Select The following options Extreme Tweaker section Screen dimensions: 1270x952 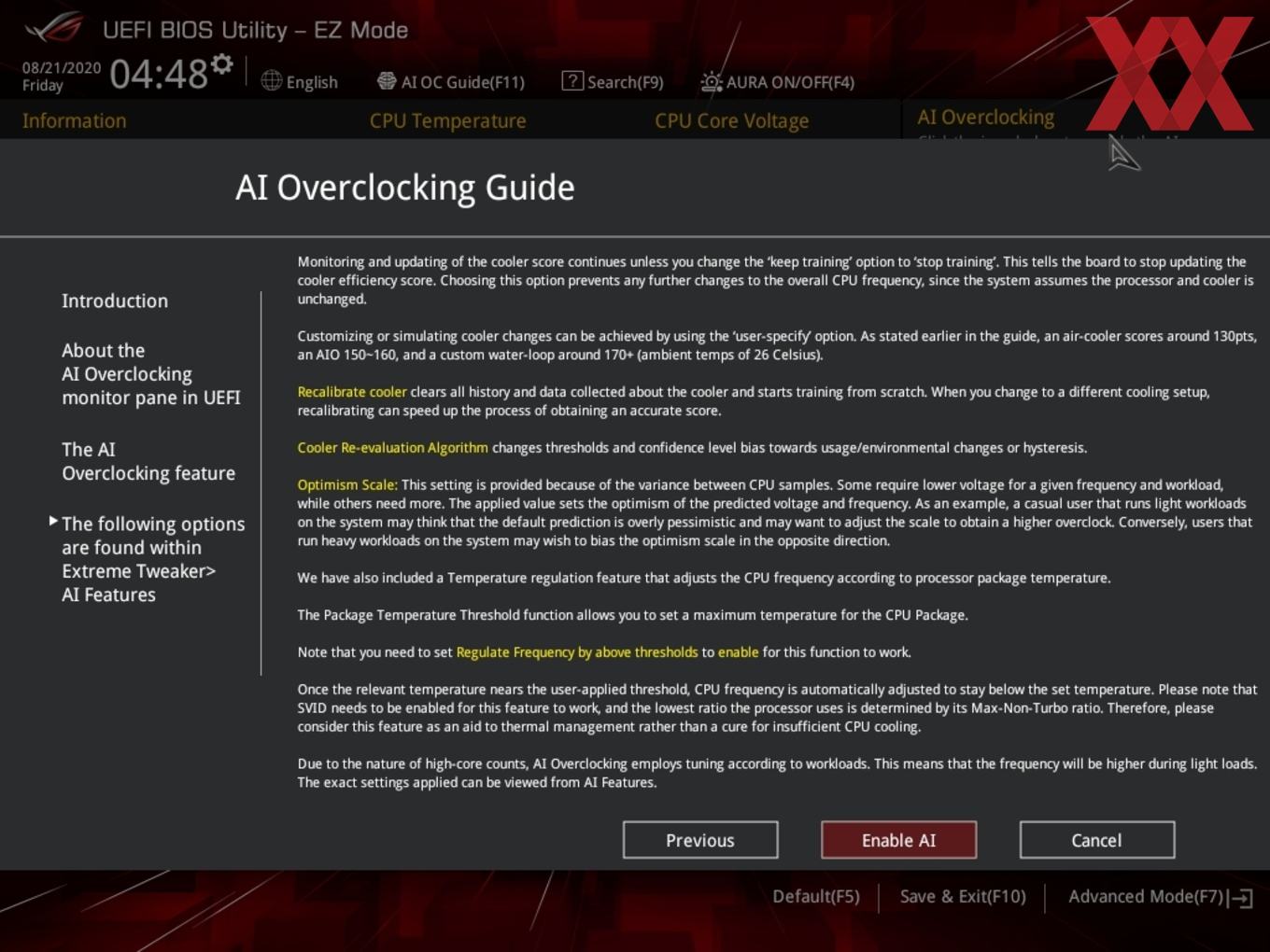pos(153,559)
